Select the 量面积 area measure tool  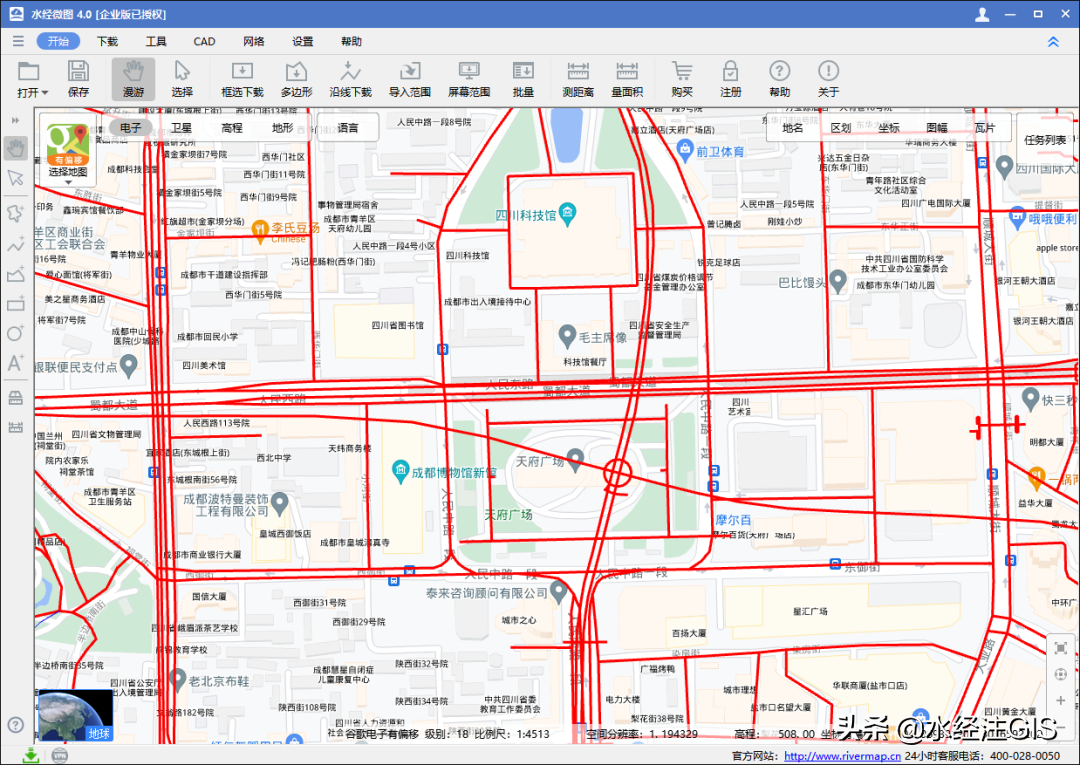(x=627, y=78)
